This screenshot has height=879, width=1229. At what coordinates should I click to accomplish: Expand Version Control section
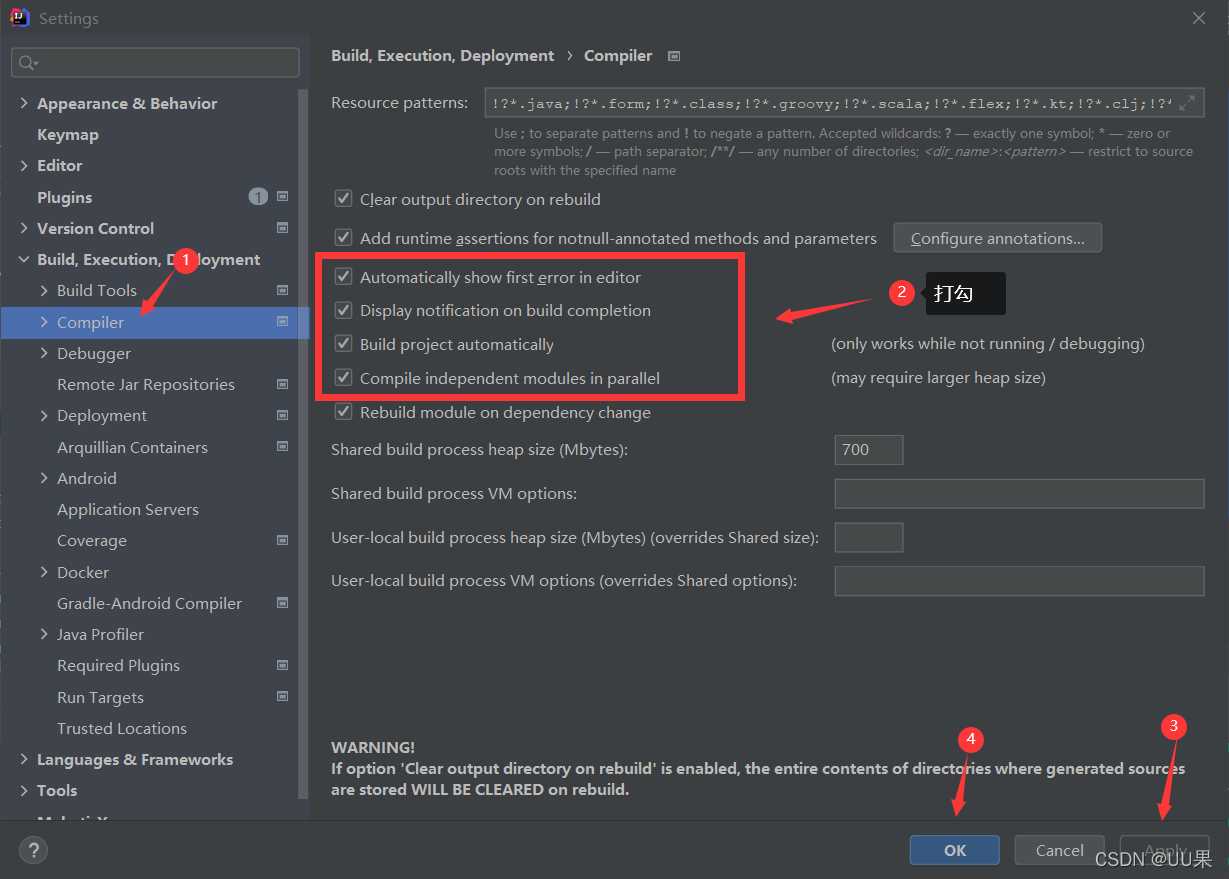(x=24, y=228)
